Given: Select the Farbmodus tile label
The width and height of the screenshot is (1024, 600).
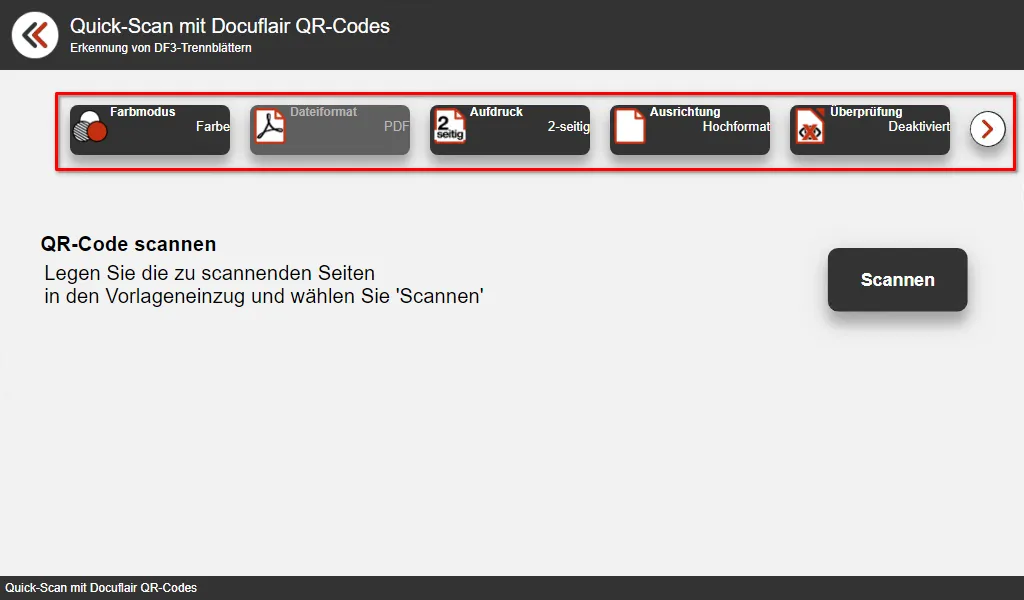Looking at the screenshot, I should pyautogui.click(x=142, y=112).
